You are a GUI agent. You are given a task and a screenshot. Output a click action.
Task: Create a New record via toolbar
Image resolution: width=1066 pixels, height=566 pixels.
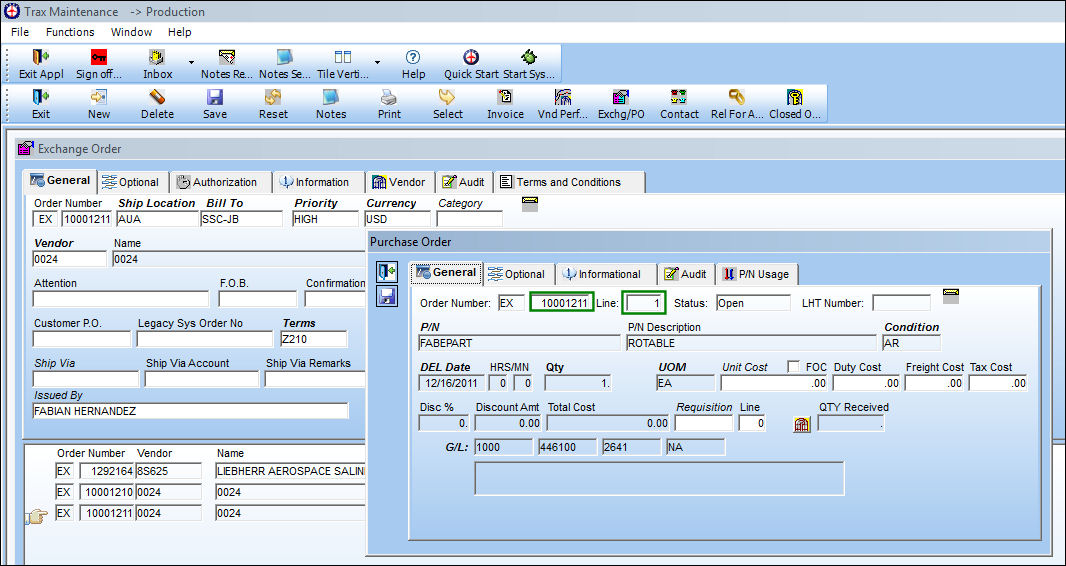click(x=99, y=104)
